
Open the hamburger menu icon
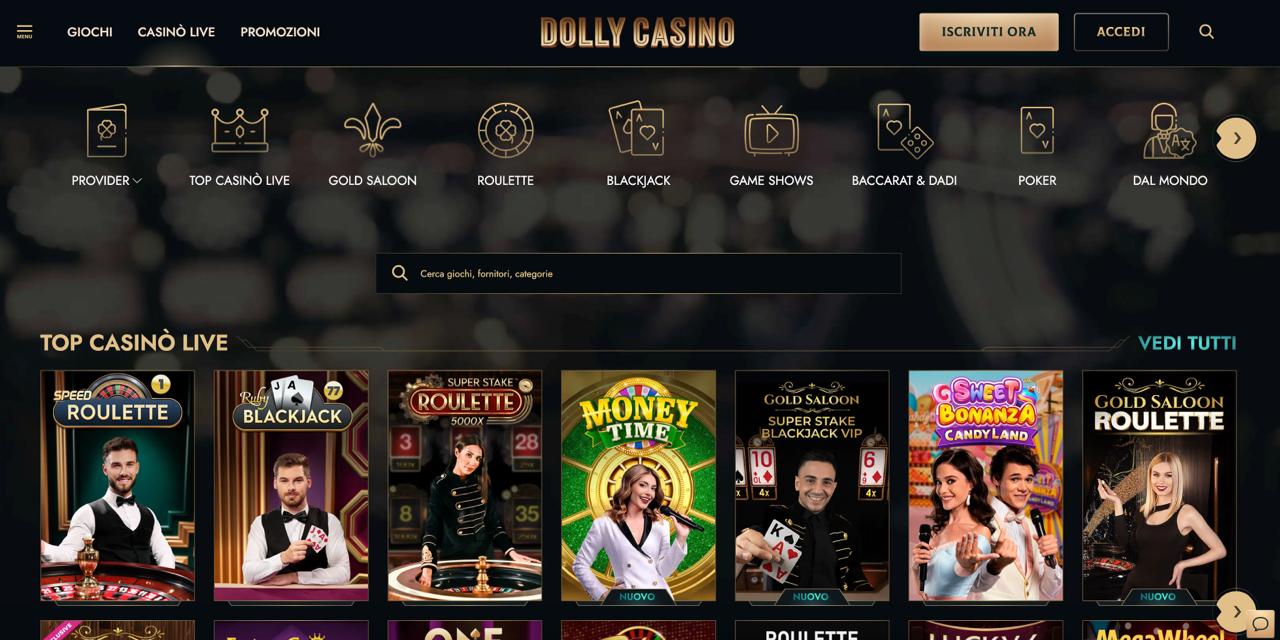click(x=25, y=32)
